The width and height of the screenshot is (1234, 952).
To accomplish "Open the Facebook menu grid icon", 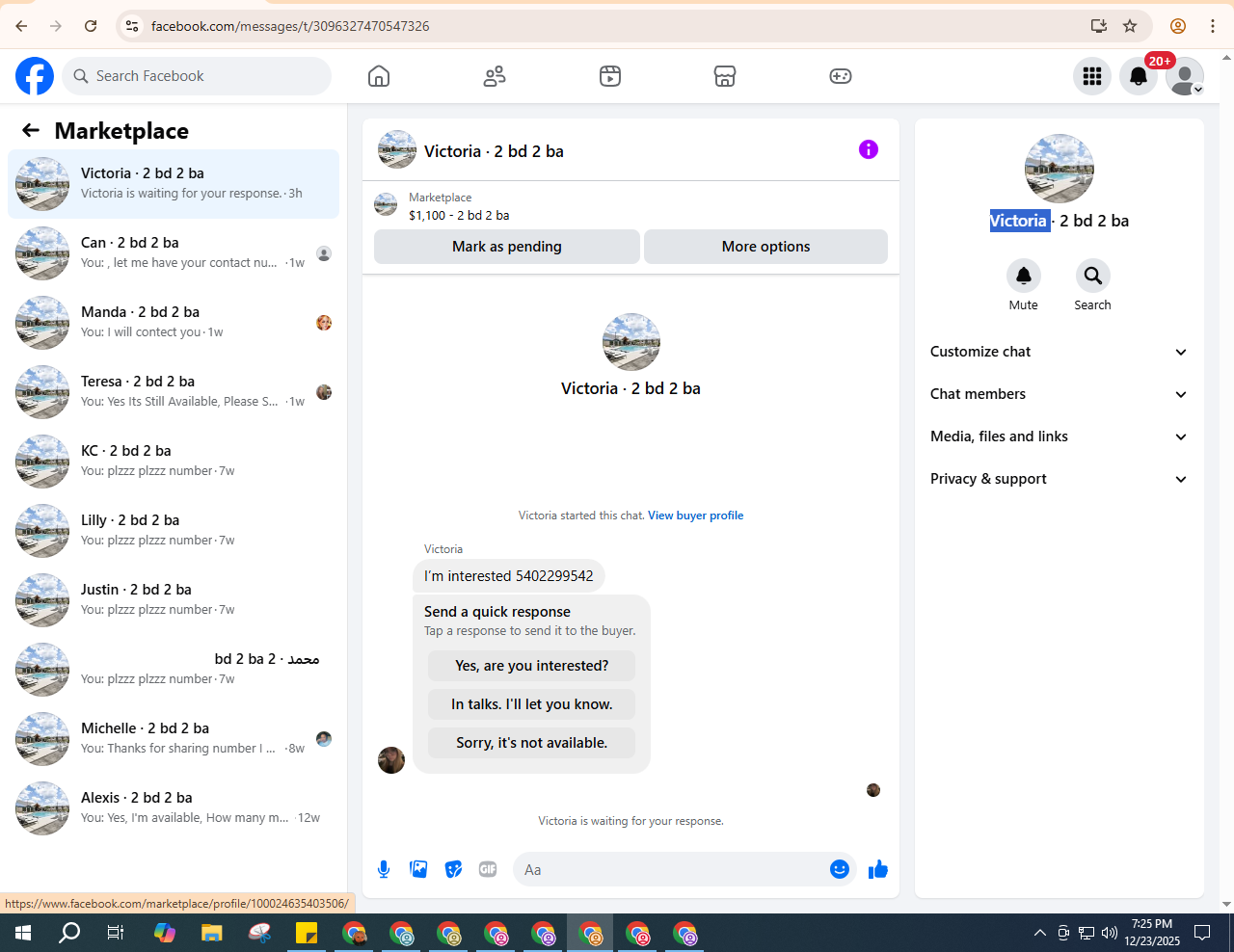I will point(1092,76).
